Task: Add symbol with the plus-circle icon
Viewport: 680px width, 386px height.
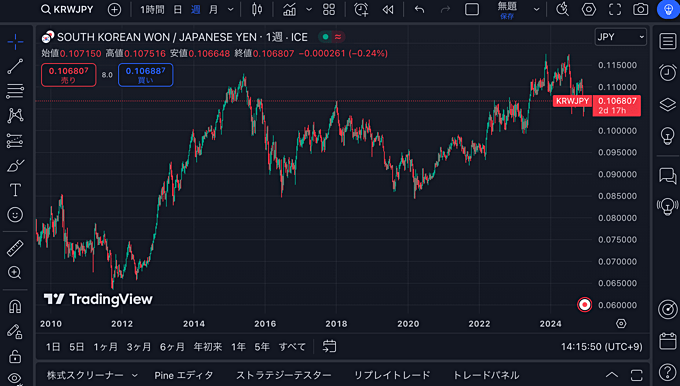Action: (x=114, y=9)
